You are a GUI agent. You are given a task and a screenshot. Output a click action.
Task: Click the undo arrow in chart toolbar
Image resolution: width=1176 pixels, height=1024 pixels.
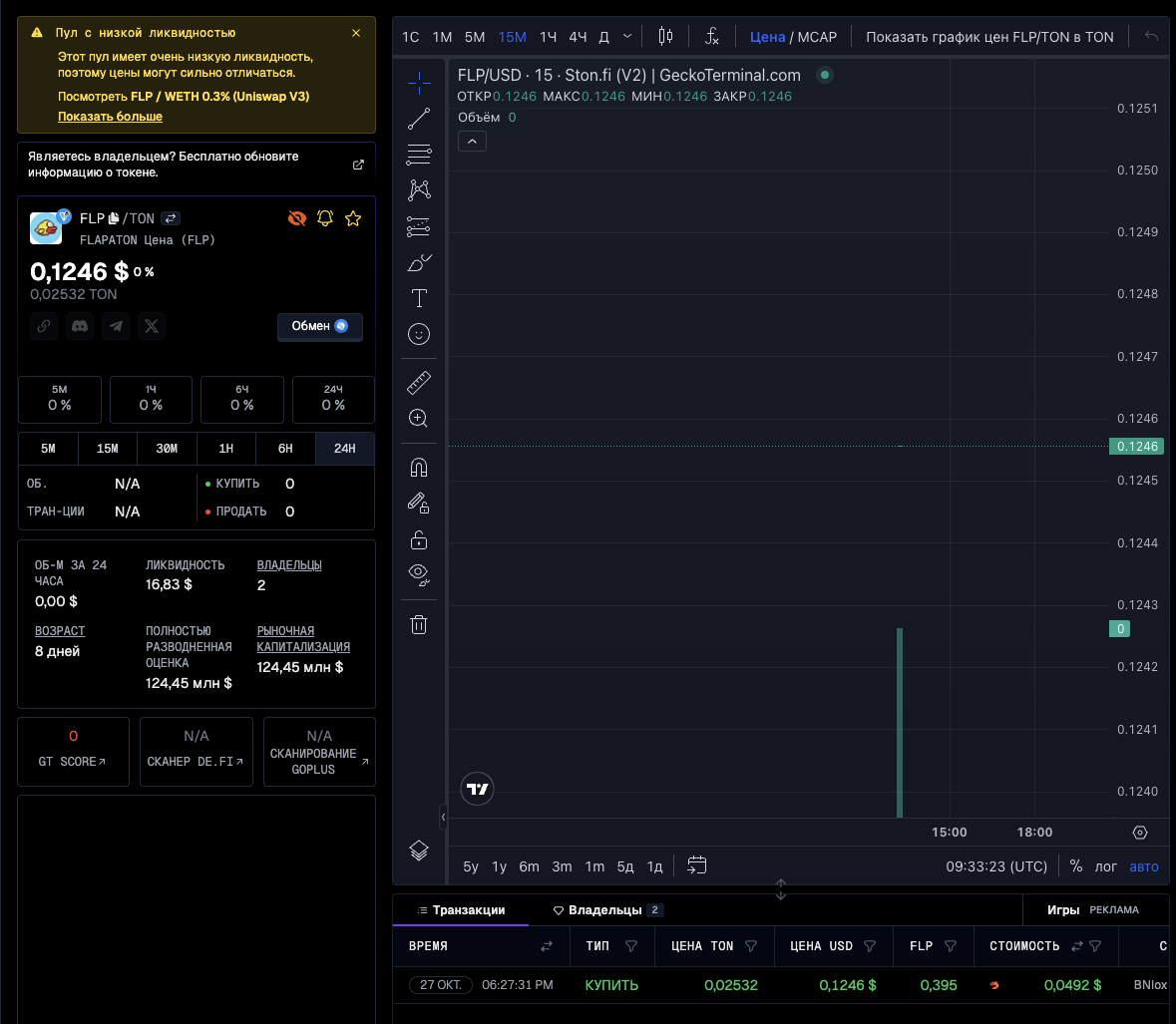pyautogui.click(x=1151, y=36)
